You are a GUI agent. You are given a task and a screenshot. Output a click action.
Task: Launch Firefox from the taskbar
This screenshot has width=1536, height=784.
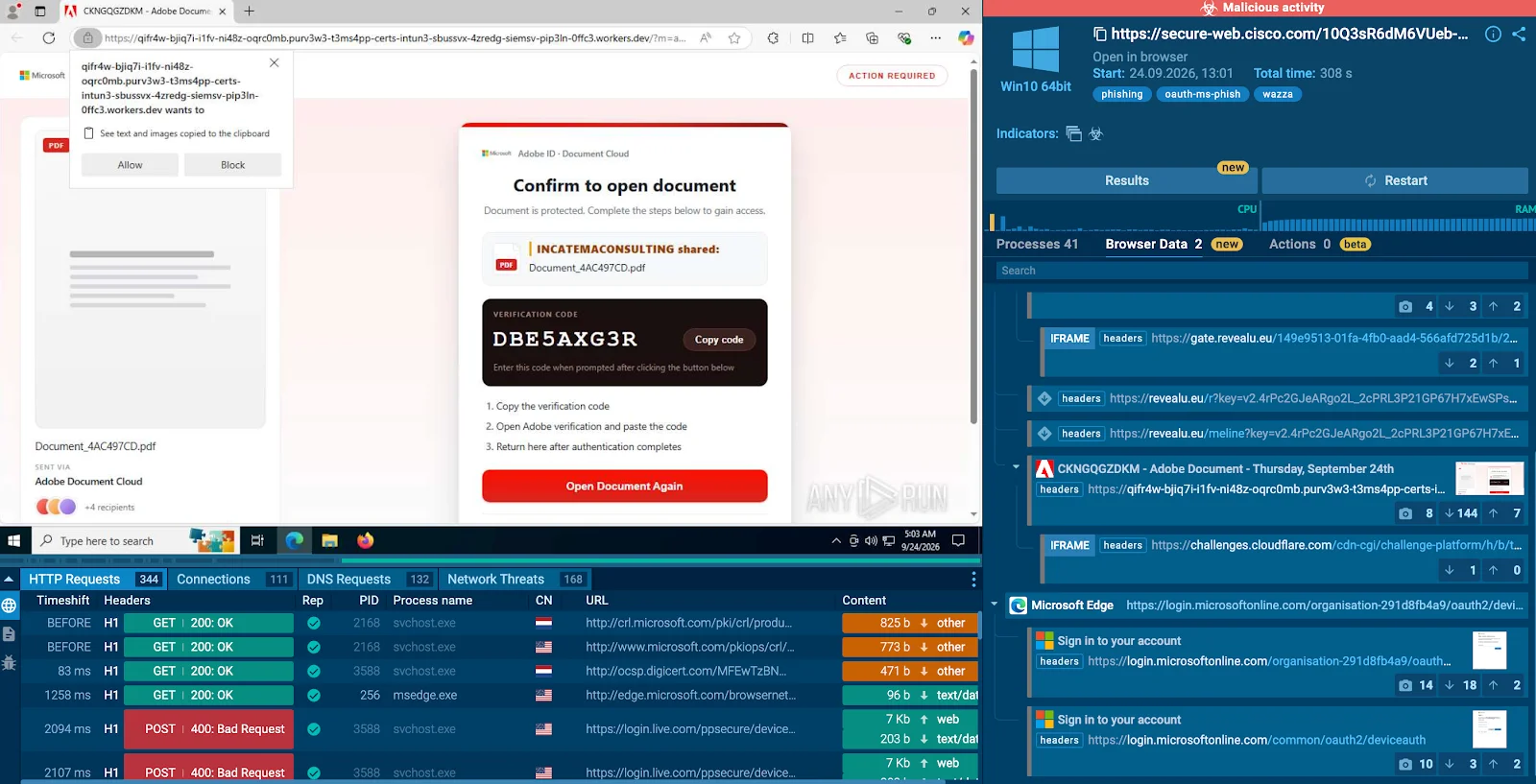click(365, 541)
